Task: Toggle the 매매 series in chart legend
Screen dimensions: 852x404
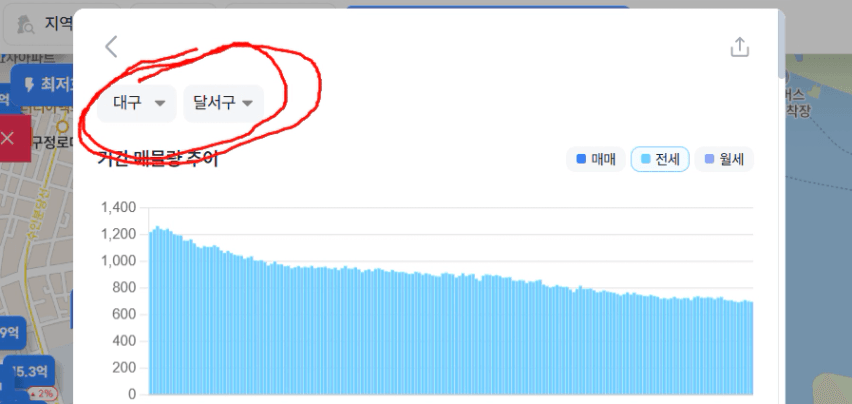Action: click(596, 160)
